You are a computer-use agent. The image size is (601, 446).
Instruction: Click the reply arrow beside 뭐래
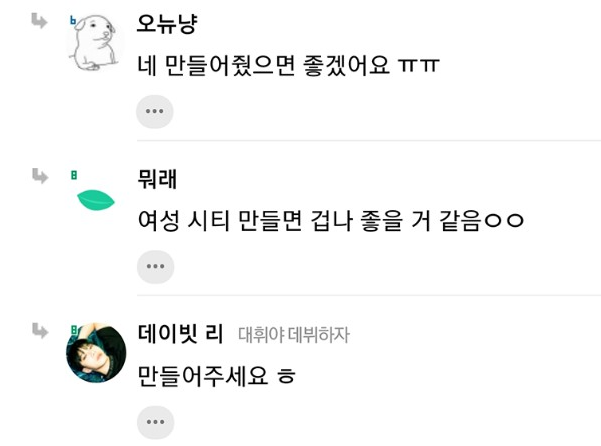(40, 176)
